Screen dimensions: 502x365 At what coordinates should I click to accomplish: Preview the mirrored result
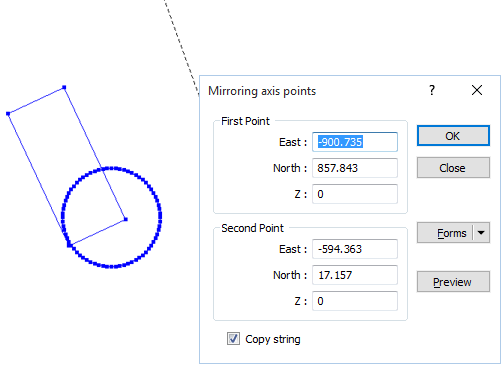point(453,282)
